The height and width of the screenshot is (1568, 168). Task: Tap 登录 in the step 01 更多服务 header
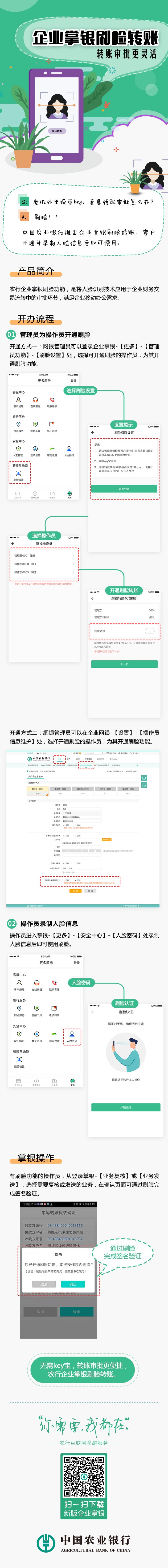click(73, 381)
